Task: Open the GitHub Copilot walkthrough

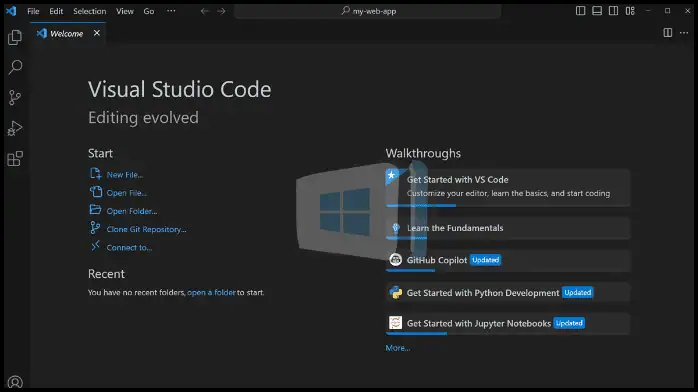Action: [x=508, y=260]
